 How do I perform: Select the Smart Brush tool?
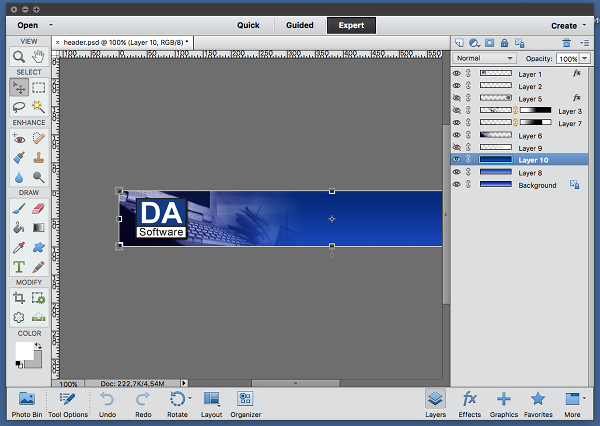pyautogui.click(x=19, y=157)
